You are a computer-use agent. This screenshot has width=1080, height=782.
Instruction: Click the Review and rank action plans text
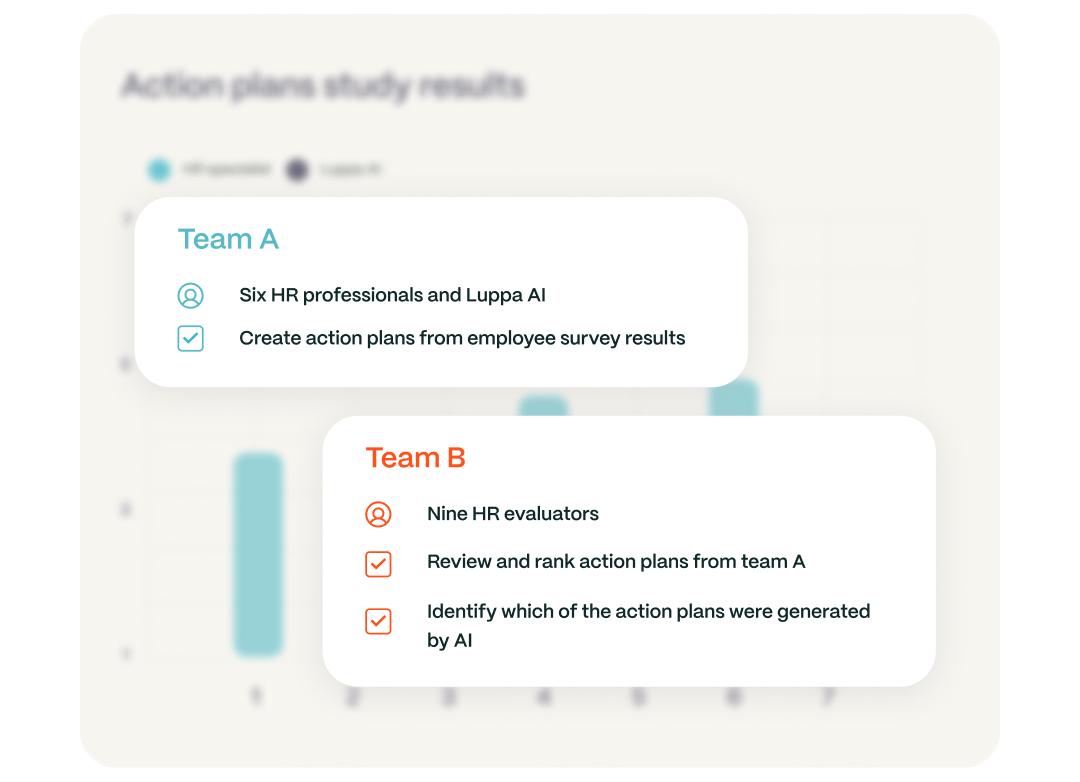(616, 562)
